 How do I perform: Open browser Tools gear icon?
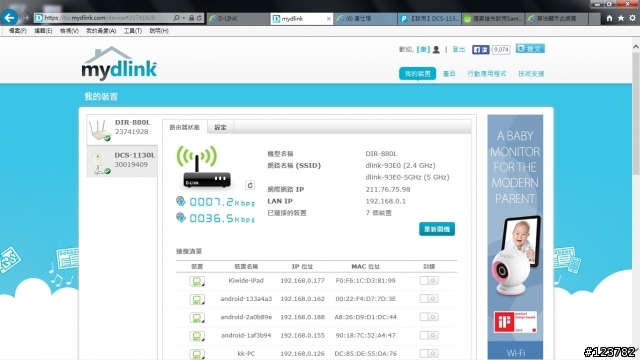click(x=632, y=18)
